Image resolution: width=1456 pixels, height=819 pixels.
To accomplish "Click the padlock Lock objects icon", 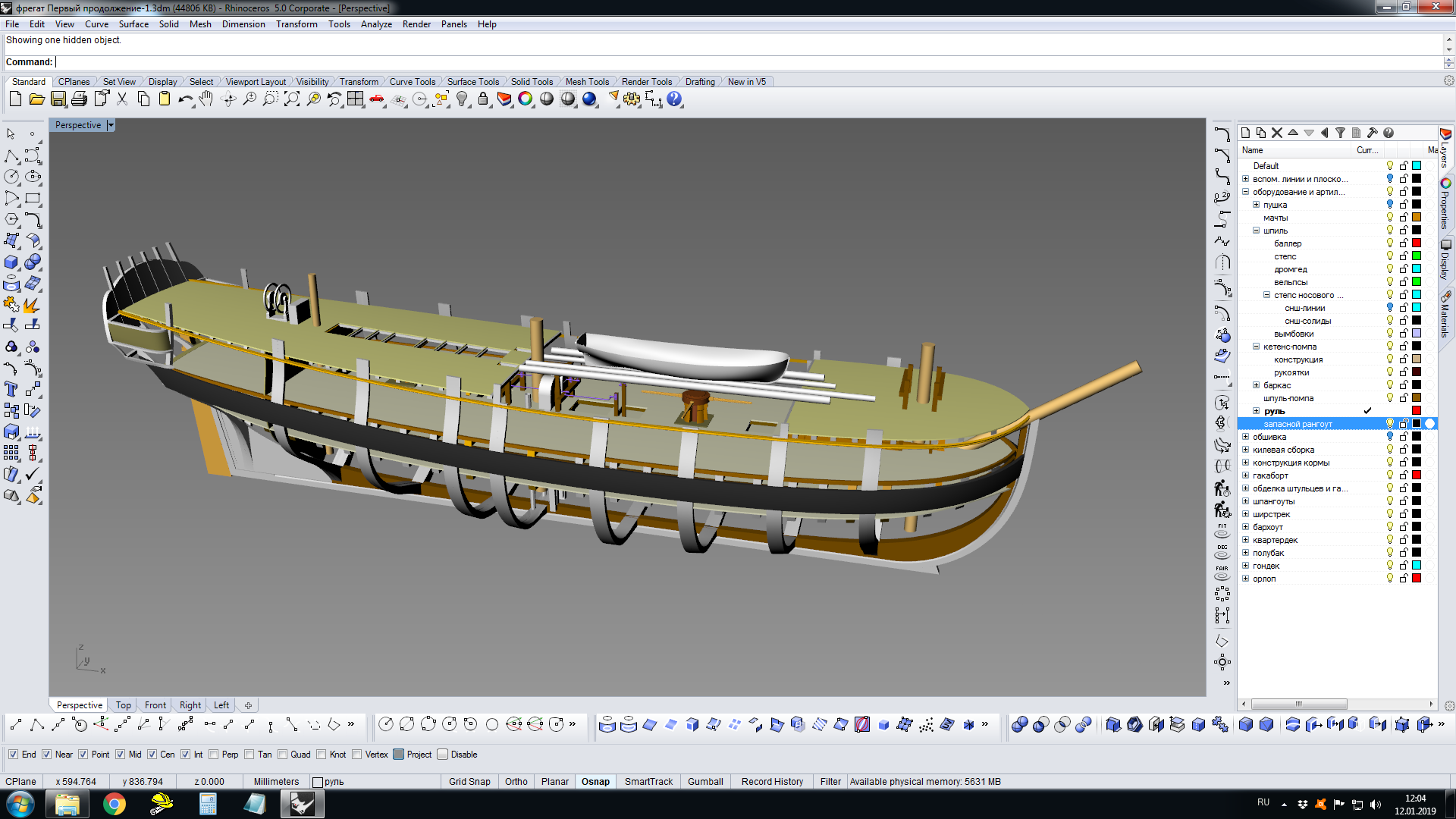I will (483, 99).
